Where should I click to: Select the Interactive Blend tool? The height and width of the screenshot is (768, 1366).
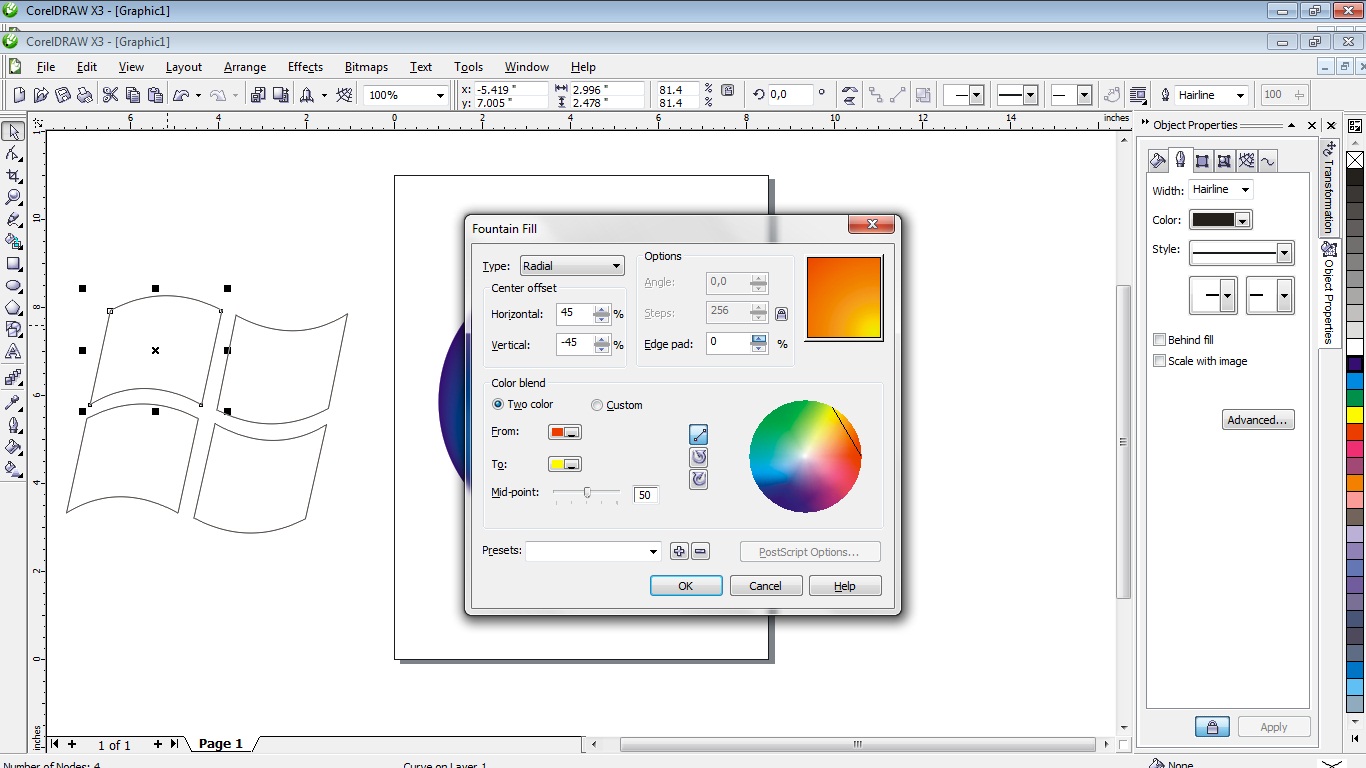tap(13, 377)
